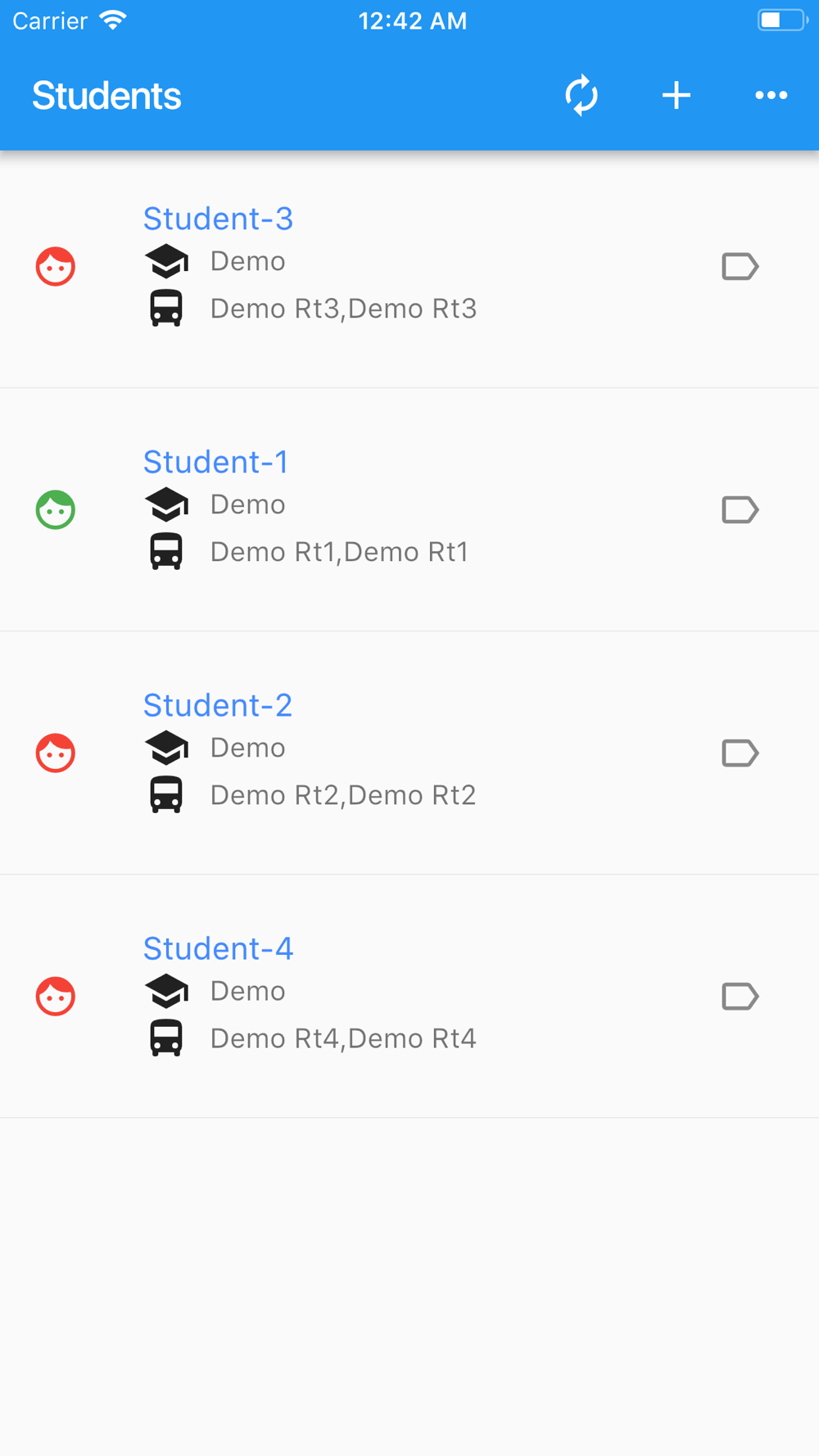Tap the refresh icon in header
Image resolution: width=819 pixels, height=1456 pixels.
(581, 96)
